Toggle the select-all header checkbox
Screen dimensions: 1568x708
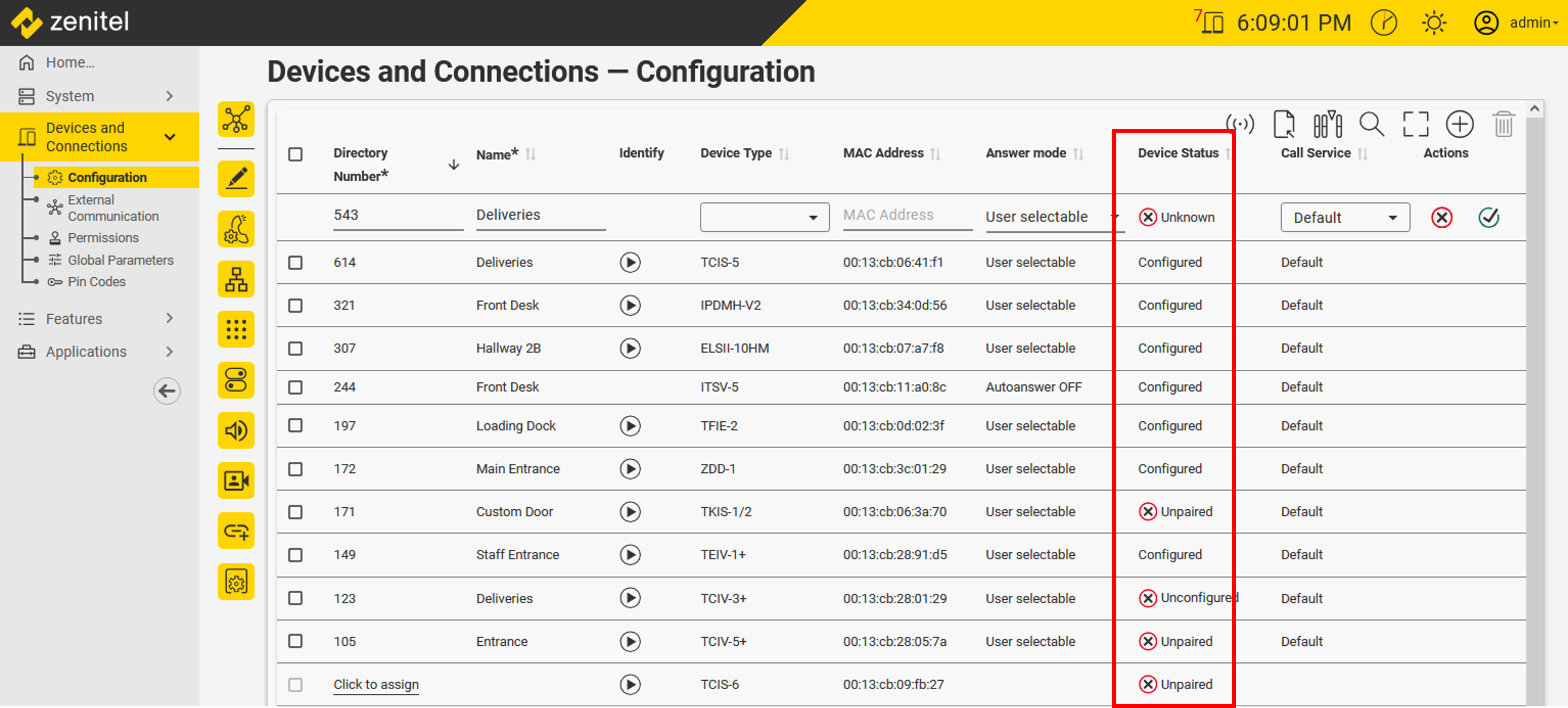(x=295, y=154)
